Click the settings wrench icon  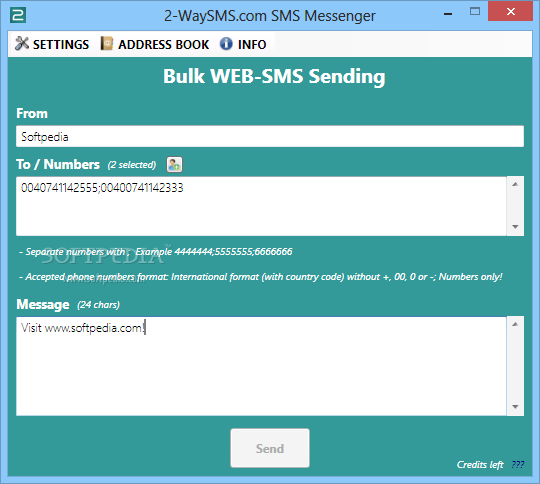tap(22, 43)
